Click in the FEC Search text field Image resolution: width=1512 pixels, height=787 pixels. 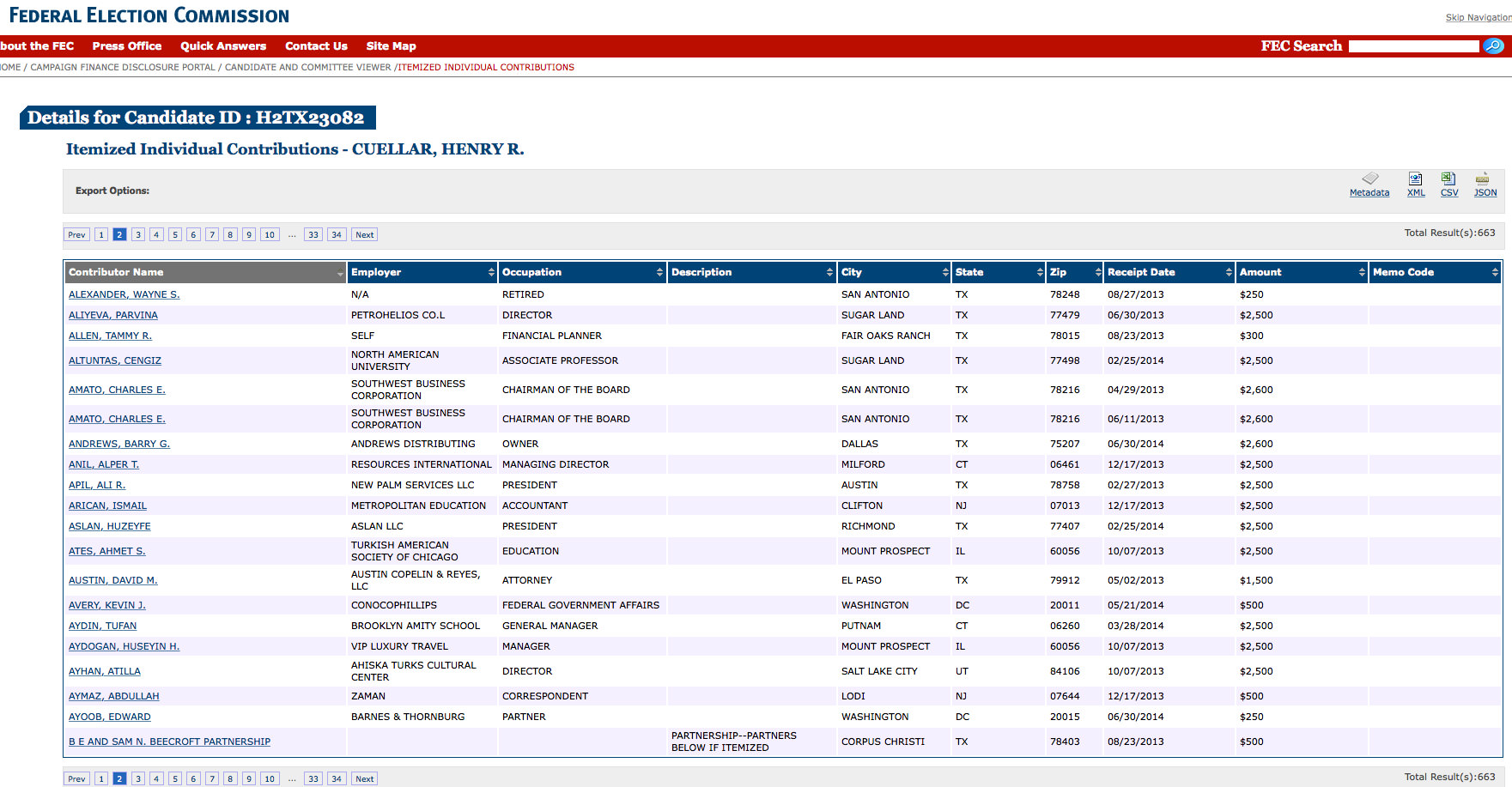pos(1413,46)
